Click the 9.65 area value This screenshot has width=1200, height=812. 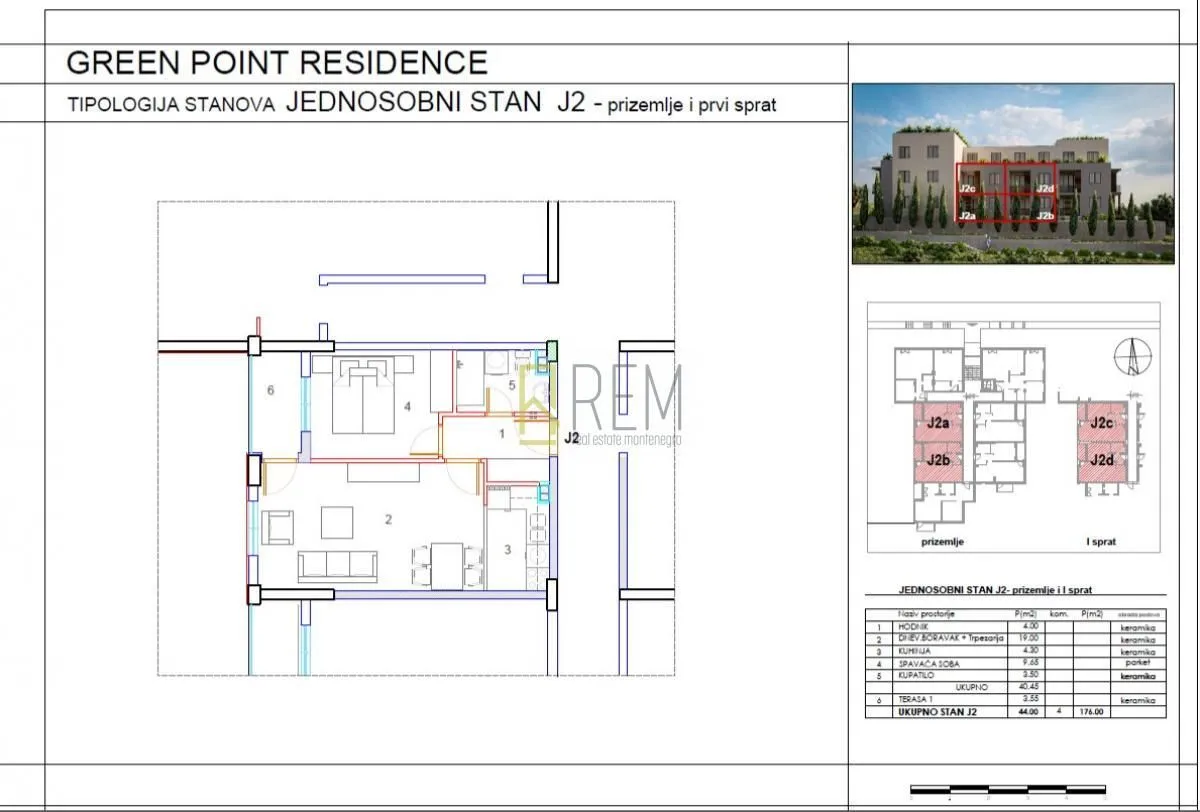point(1031,662)
